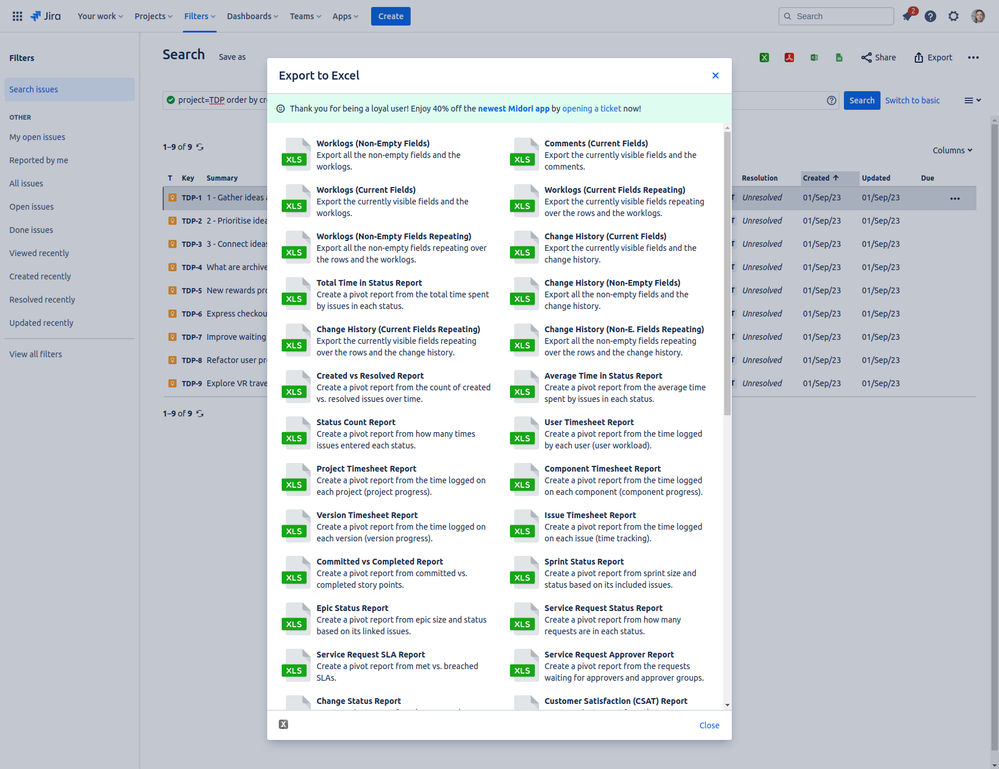Click the user profile avatar
999x769 pixels.
pyautogui.click(x=977, y=16)
